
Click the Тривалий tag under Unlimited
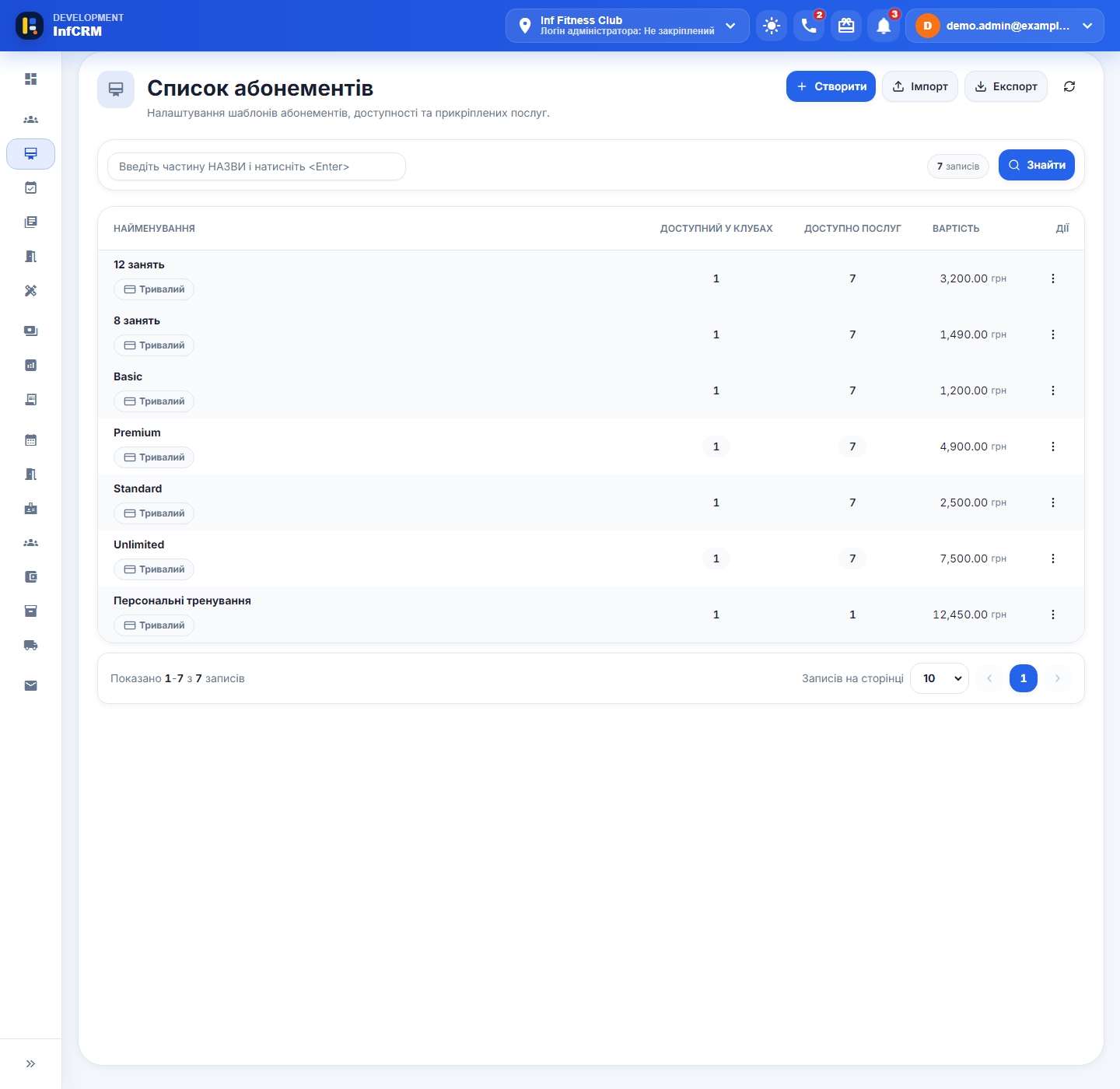coord(154,569)
